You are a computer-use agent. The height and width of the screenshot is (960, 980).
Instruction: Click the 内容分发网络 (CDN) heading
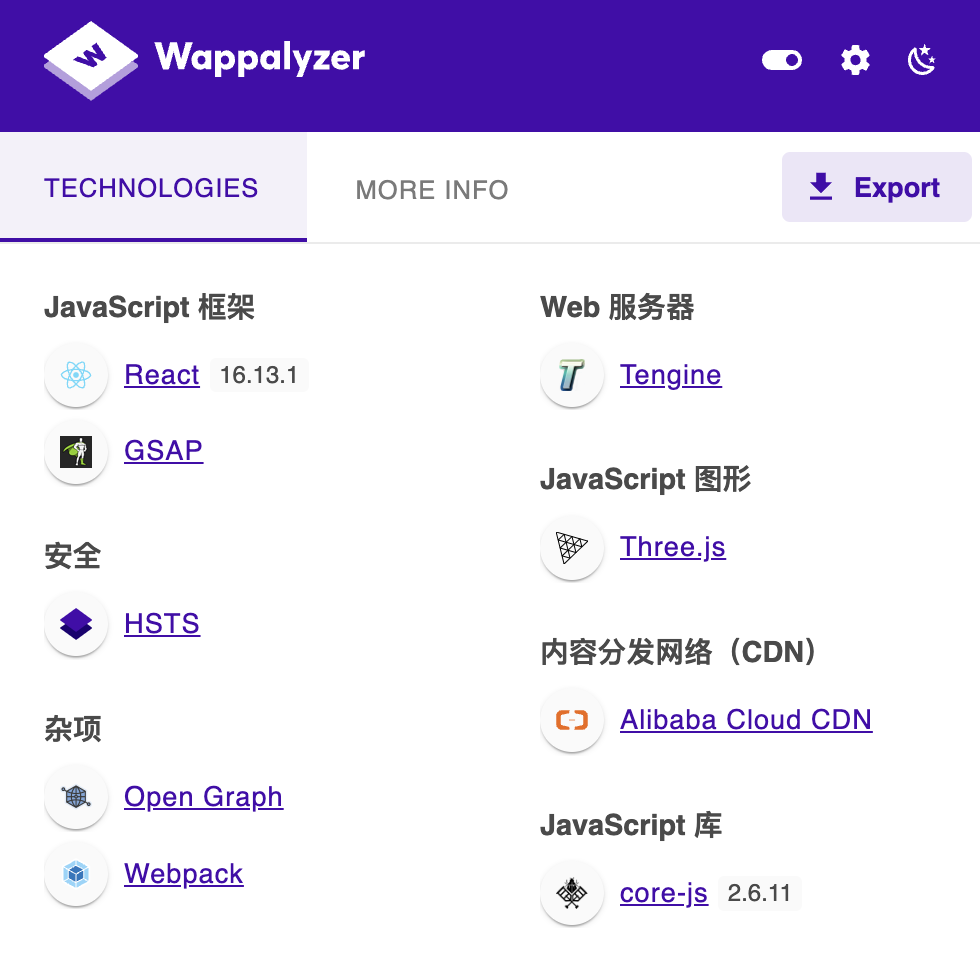click(x=679, y=652)
